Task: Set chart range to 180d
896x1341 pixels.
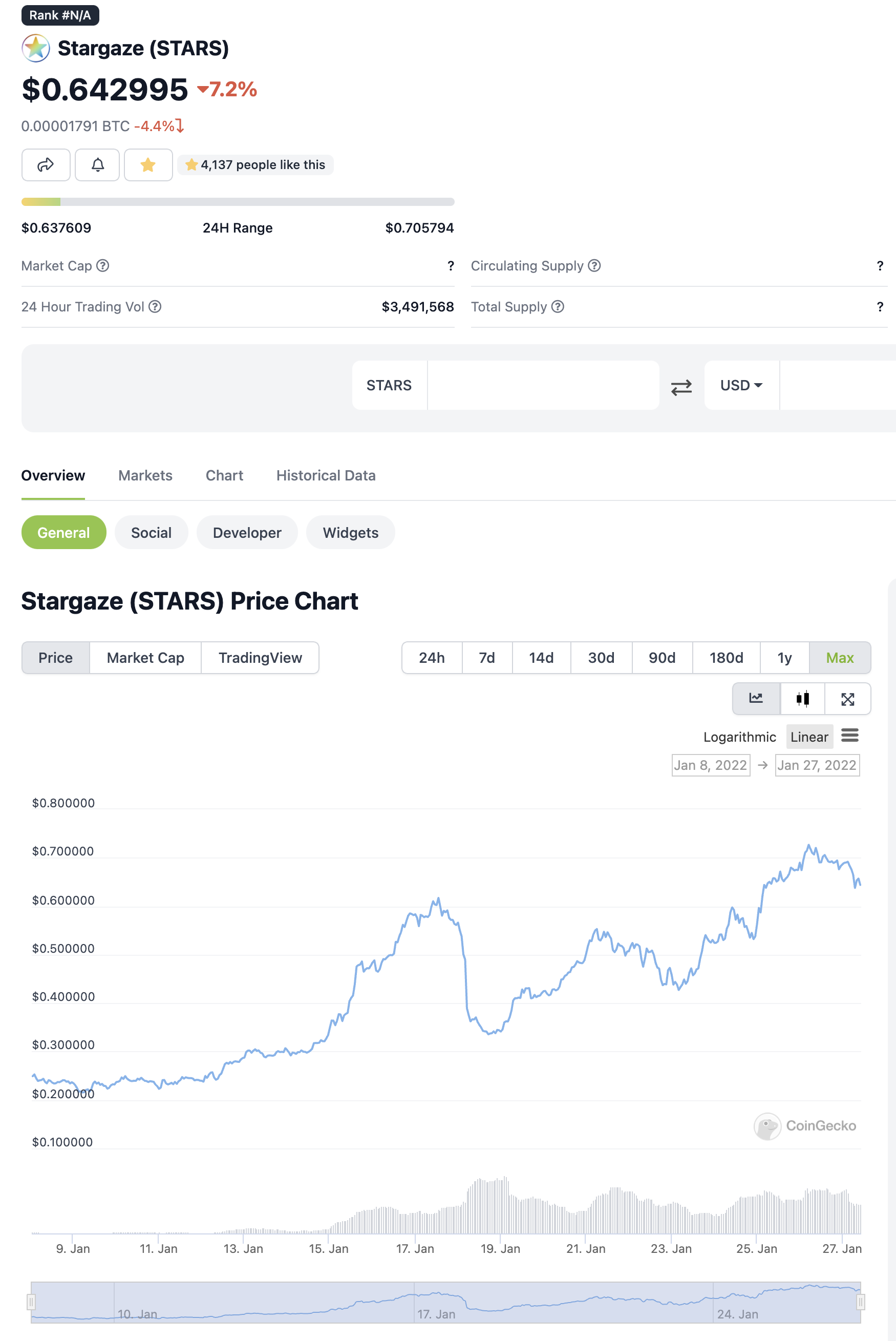Action: 727,658
